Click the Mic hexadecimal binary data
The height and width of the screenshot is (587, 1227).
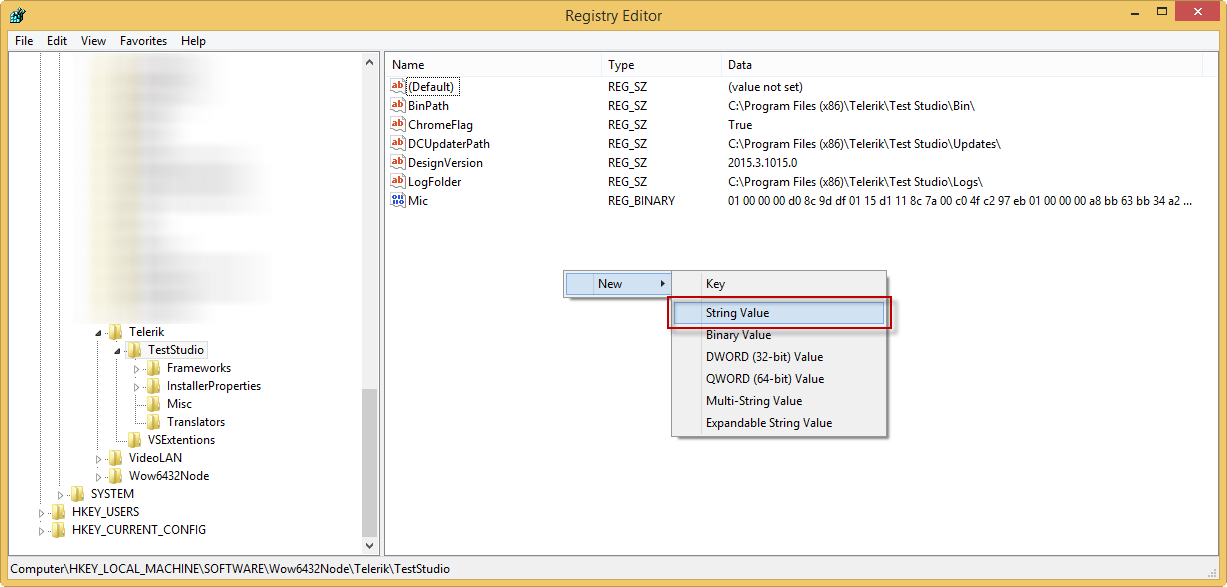960,201
